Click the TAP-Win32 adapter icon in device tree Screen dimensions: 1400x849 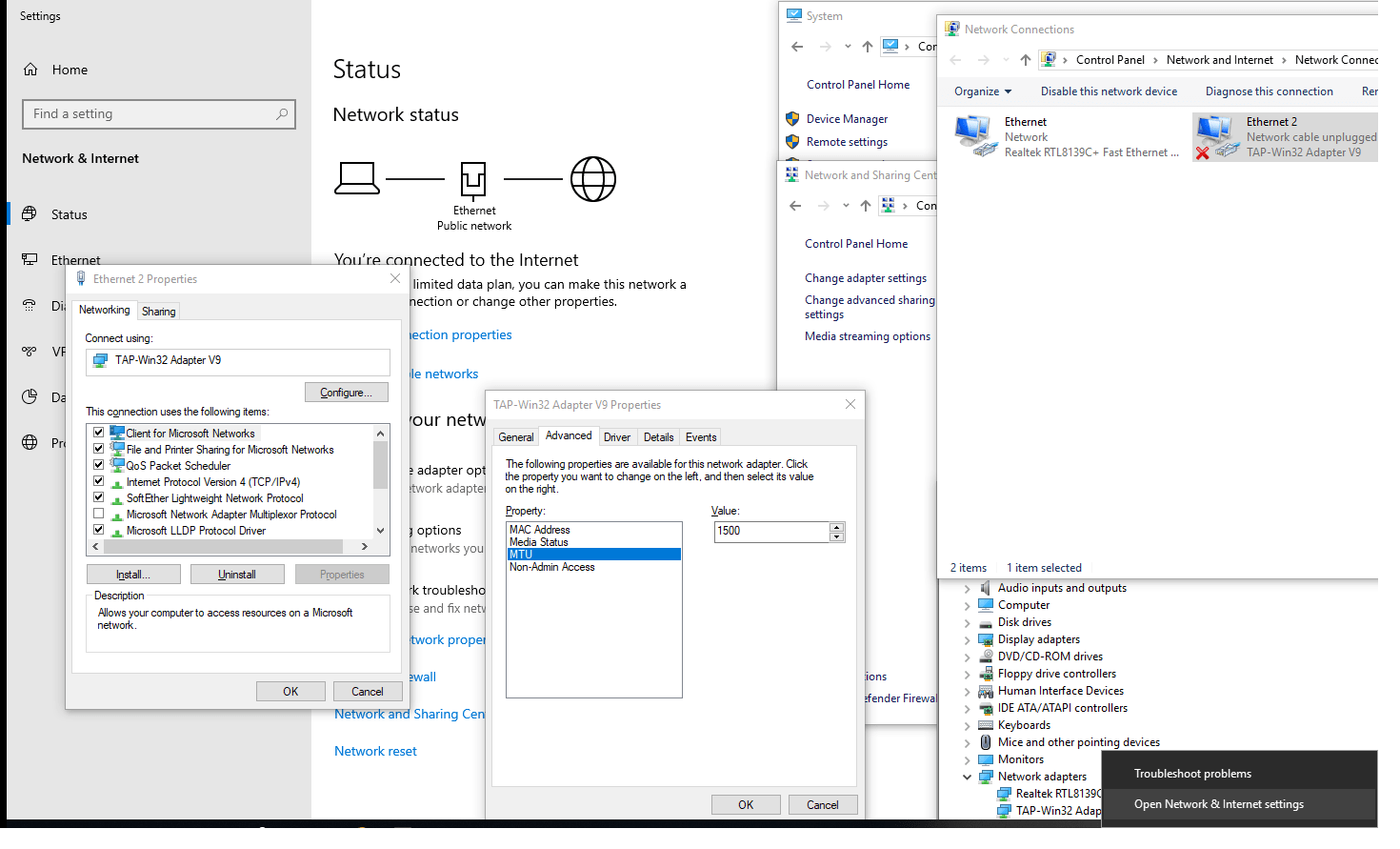pyautogui.click(x=1004, y=811)
